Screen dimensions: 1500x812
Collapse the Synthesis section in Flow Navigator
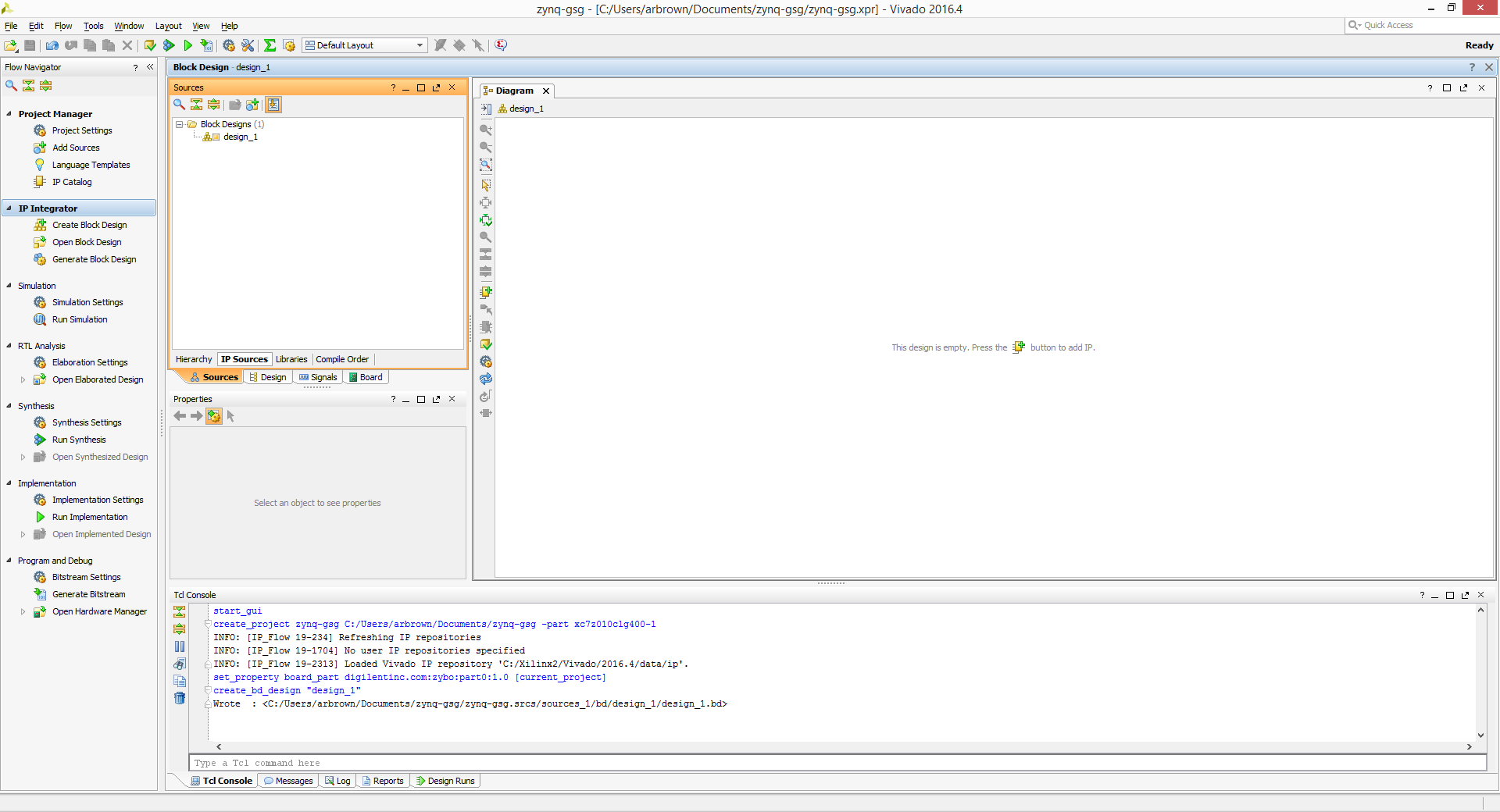tap(9, 406)
